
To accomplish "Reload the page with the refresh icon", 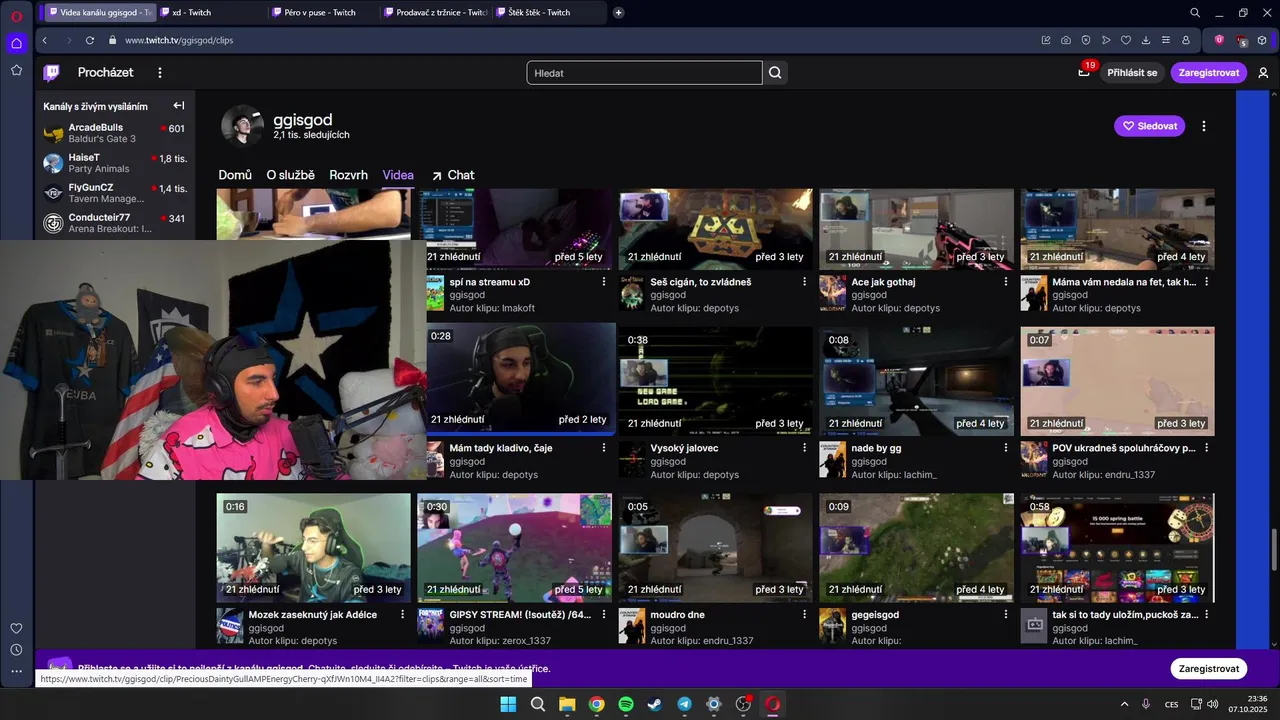I will coord(89,40).
